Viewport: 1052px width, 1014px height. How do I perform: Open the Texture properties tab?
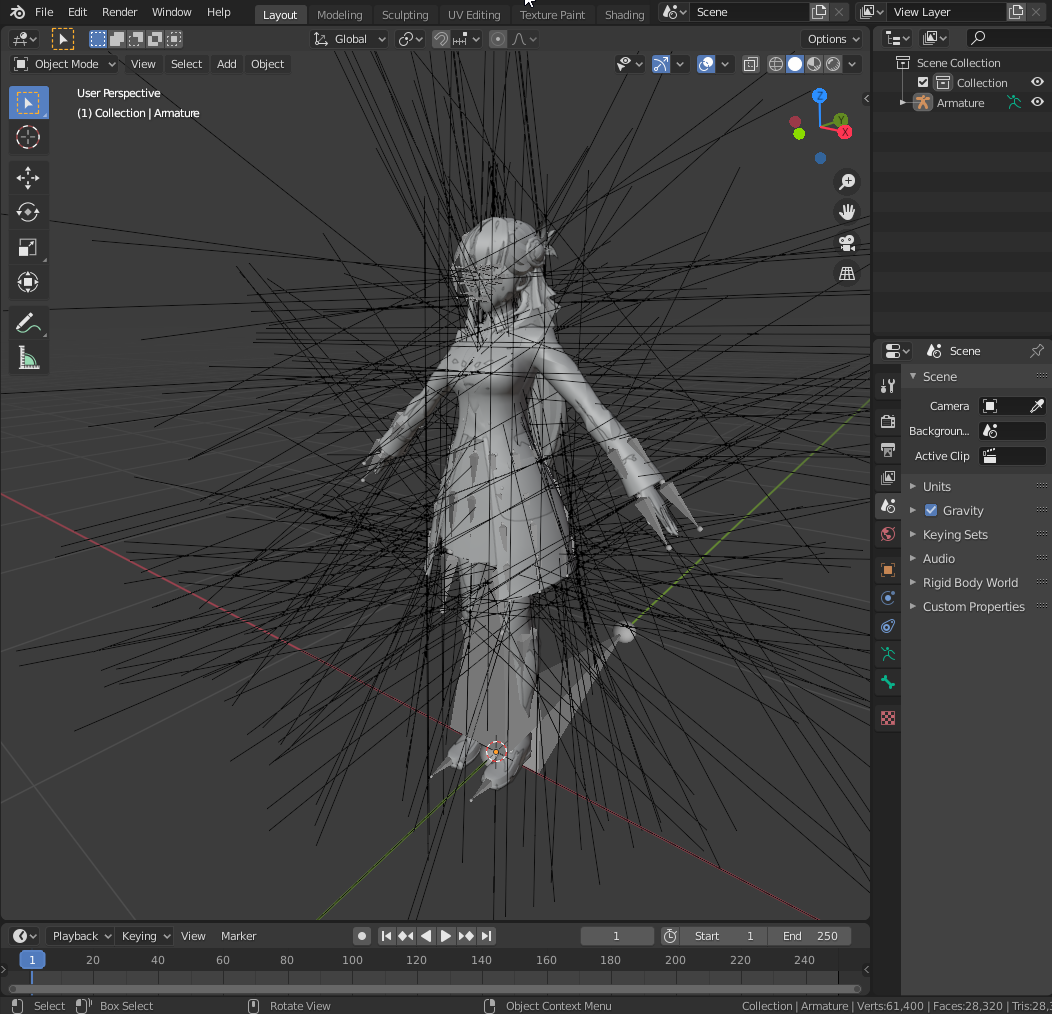tap(888, 718)
